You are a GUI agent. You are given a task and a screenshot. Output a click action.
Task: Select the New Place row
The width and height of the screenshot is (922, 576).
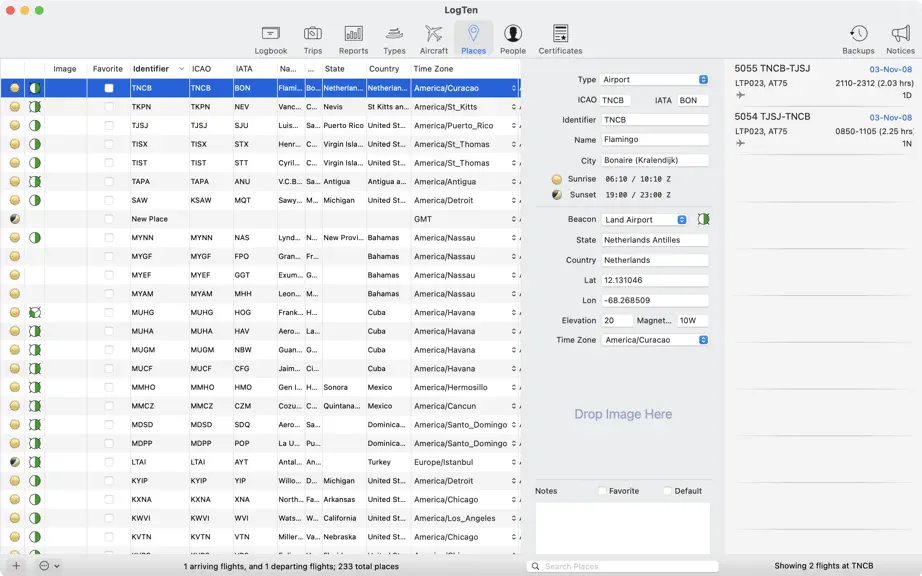tap(260, 219)
